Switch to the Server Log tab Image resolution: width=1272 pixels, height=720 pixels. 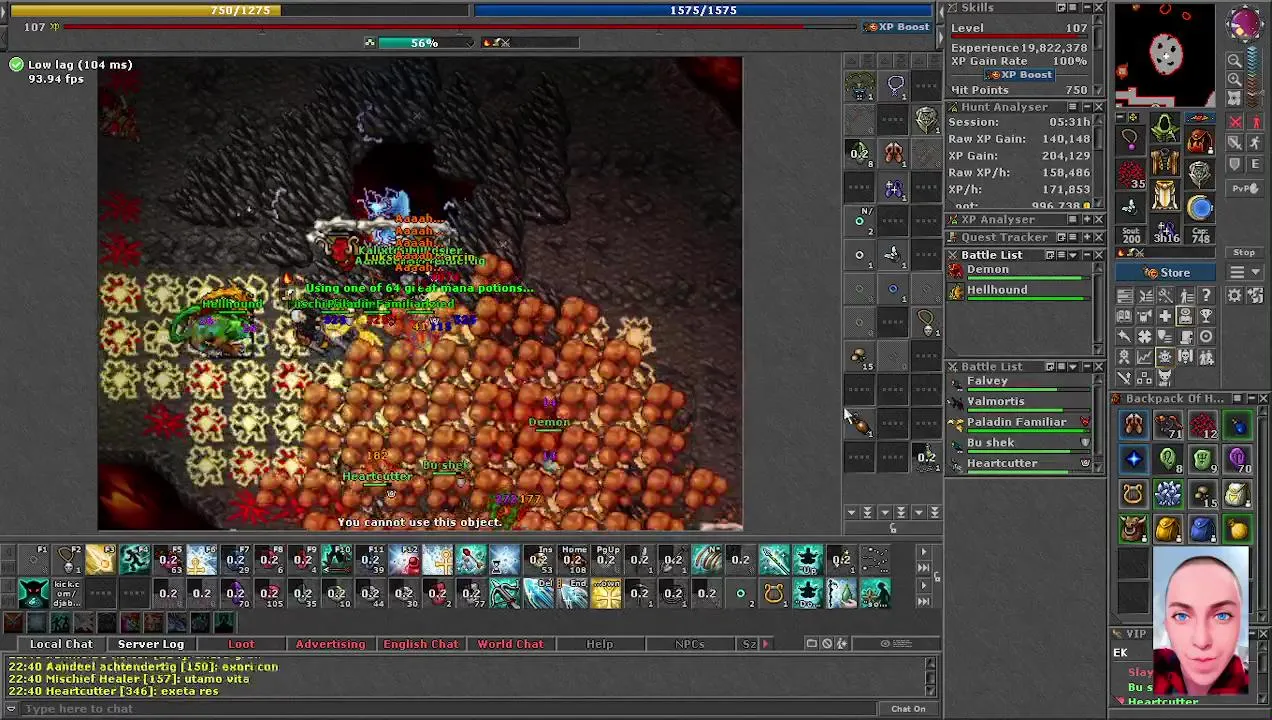coord(151,644)
